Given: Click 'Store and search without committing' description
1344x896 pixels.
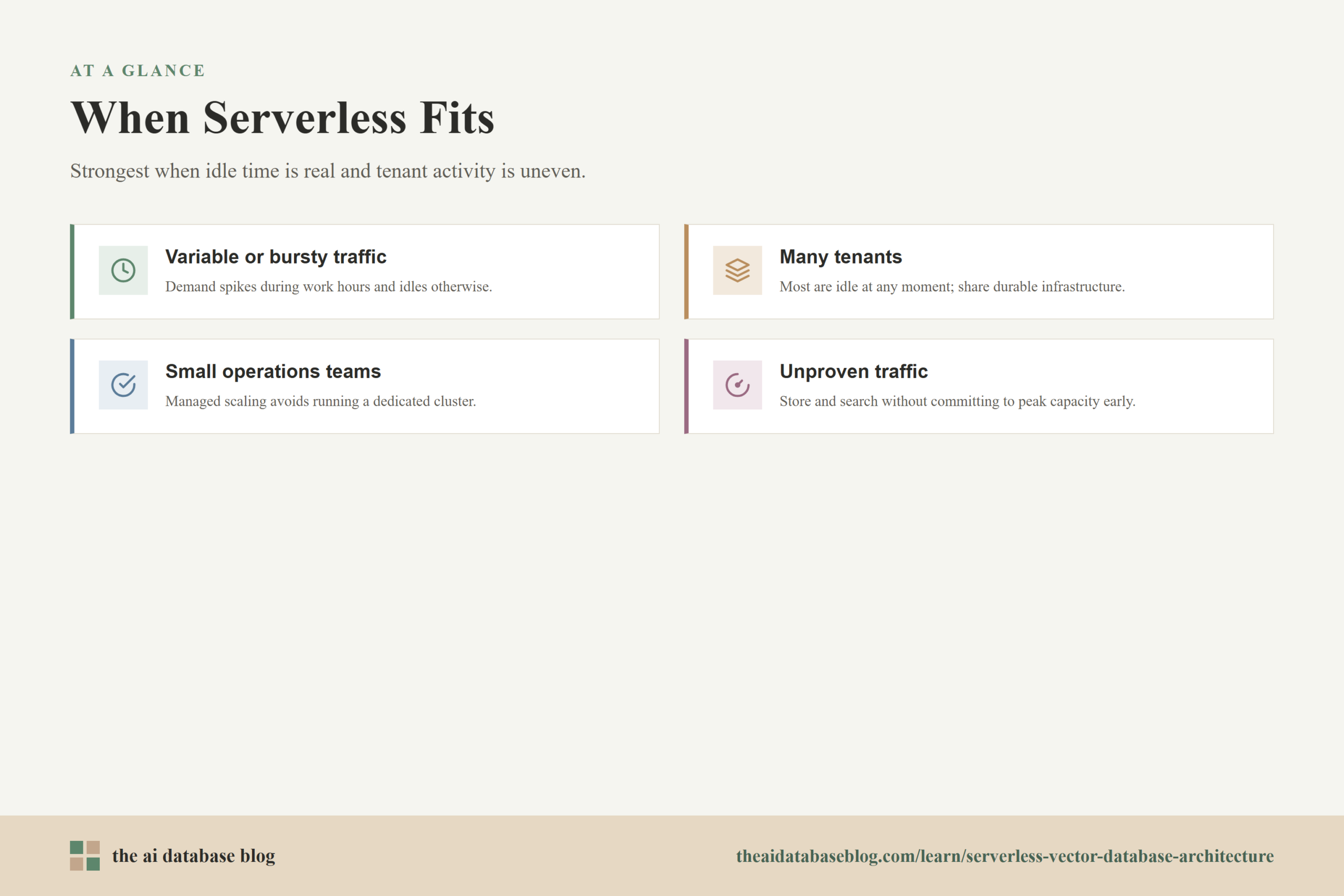Looking at the screenshot, I should (957, 401).
